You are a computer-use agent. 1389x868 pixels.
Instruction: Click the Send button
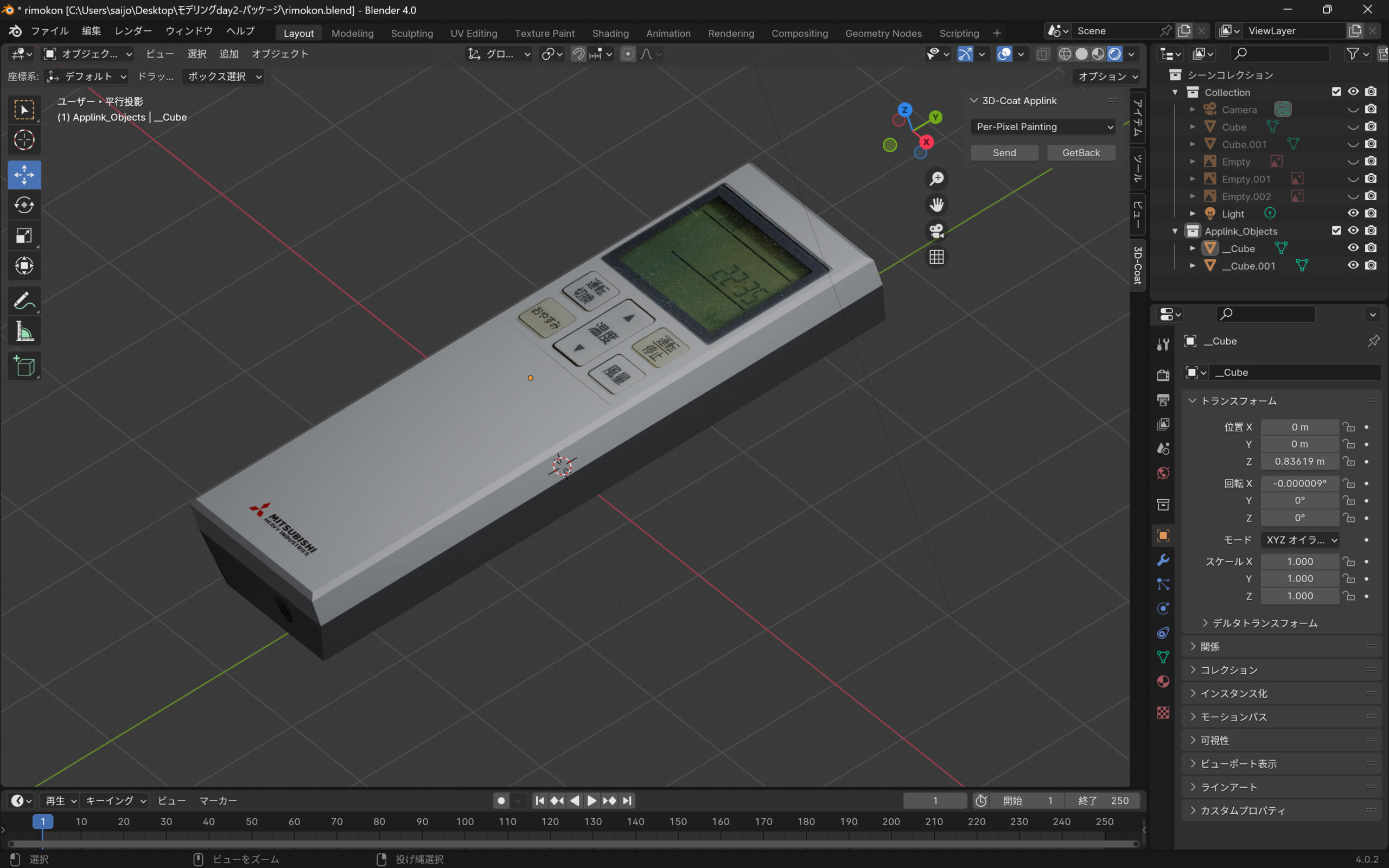[1004, 152]
